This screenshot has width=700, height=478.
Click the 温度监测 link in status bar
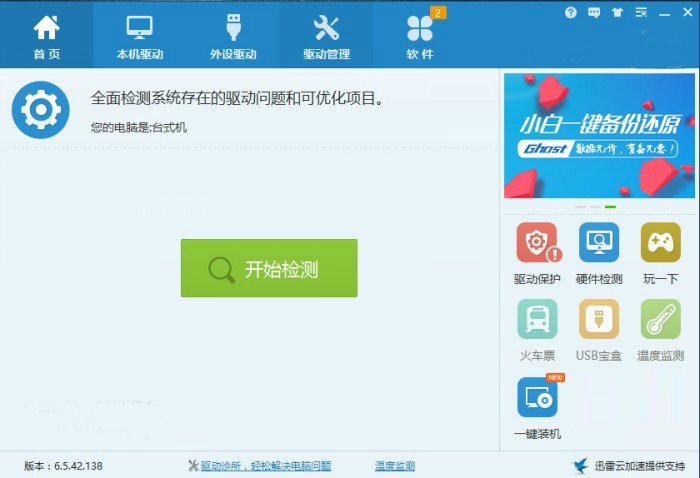[x=394, y=466]
